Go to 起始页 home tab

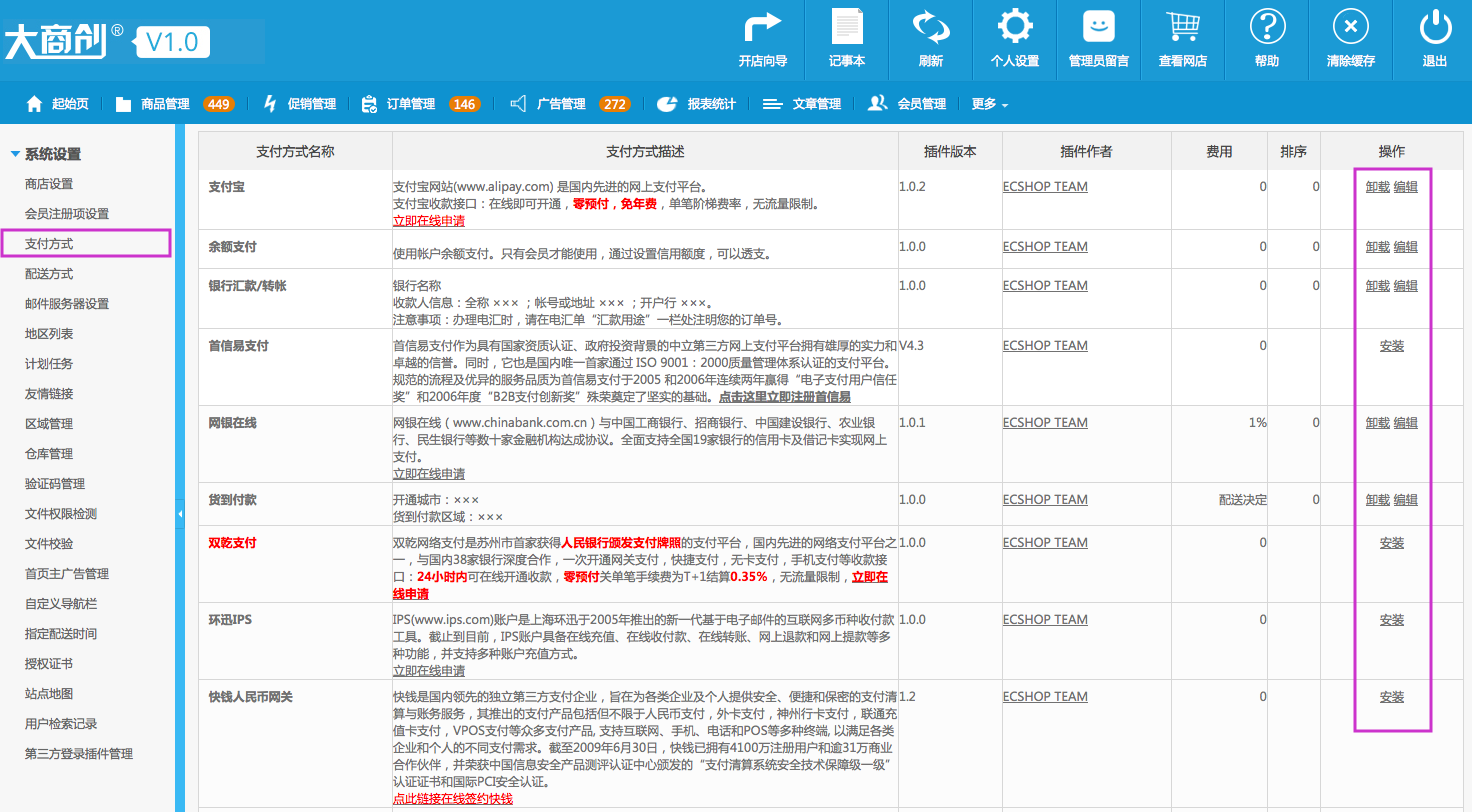point(57,103)
